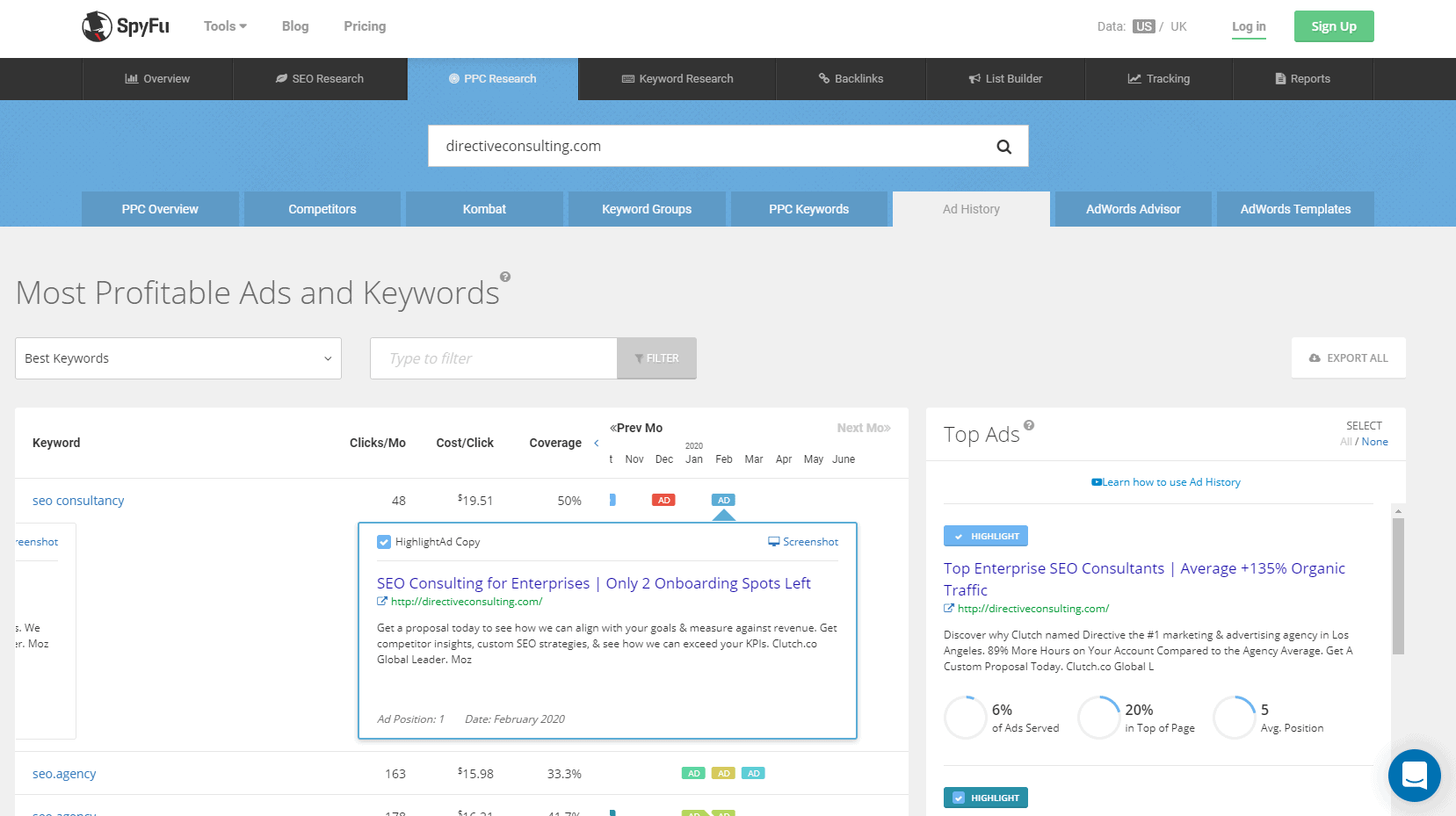The width and height of the screenshot is (1456, 816).
Task: Open Top Enterprise SEO Consultants ad headline
Action: tap(1144, 579)
